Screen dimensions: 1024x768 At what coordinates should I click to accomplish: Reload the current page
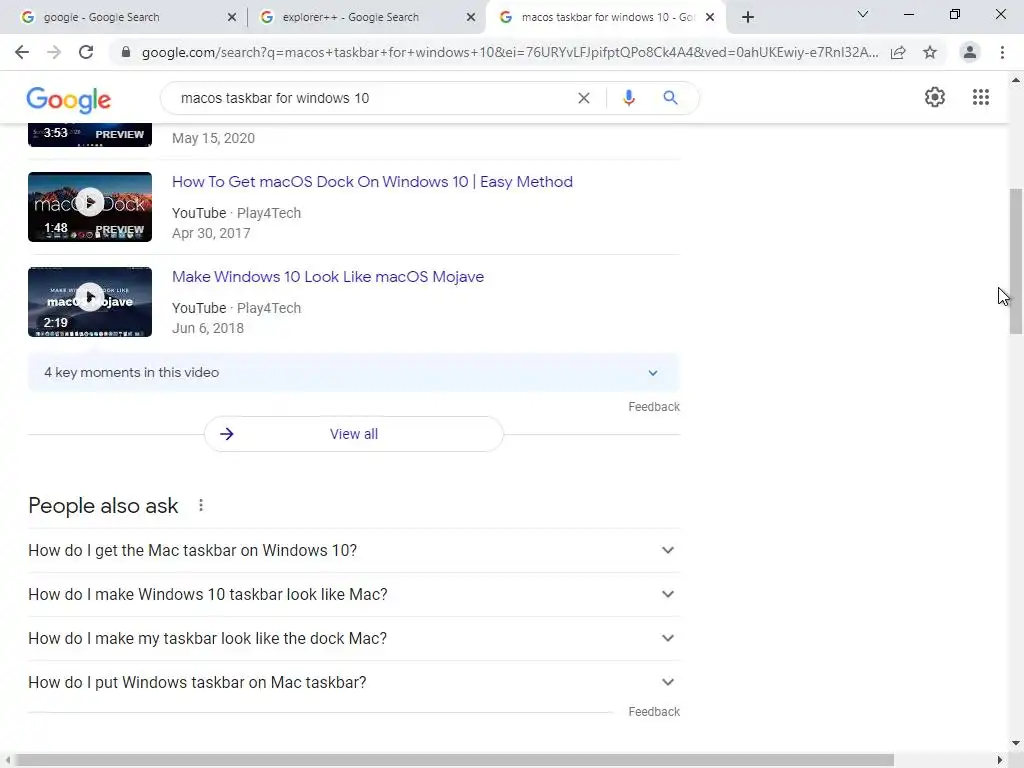click(86, 52)
